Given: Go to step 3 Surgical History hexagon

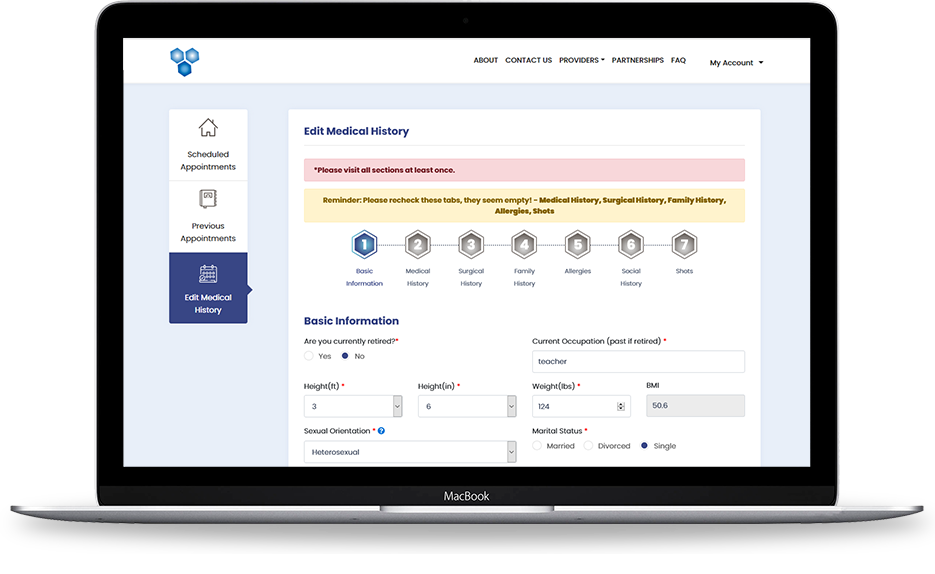Looking at the screenshot, I should click(x=471, y=244).
